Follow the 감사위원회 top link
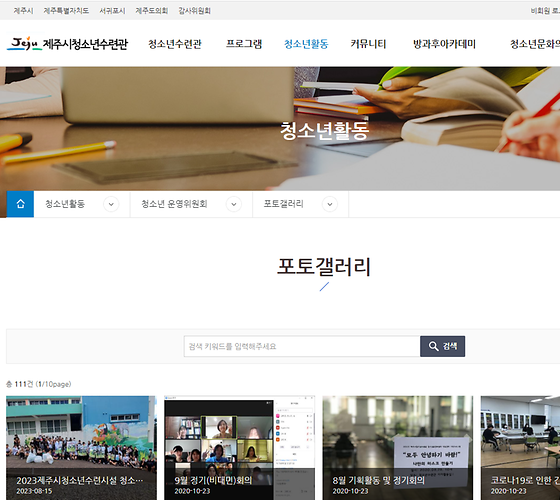Screen dimensions: 560x500 pyautogui.click(x=195, y=11)
